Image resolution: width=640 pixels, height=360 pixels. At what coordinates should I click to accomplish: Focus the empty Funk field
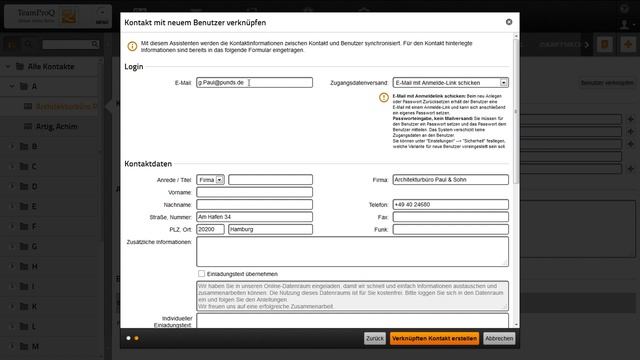coord(451,229)
